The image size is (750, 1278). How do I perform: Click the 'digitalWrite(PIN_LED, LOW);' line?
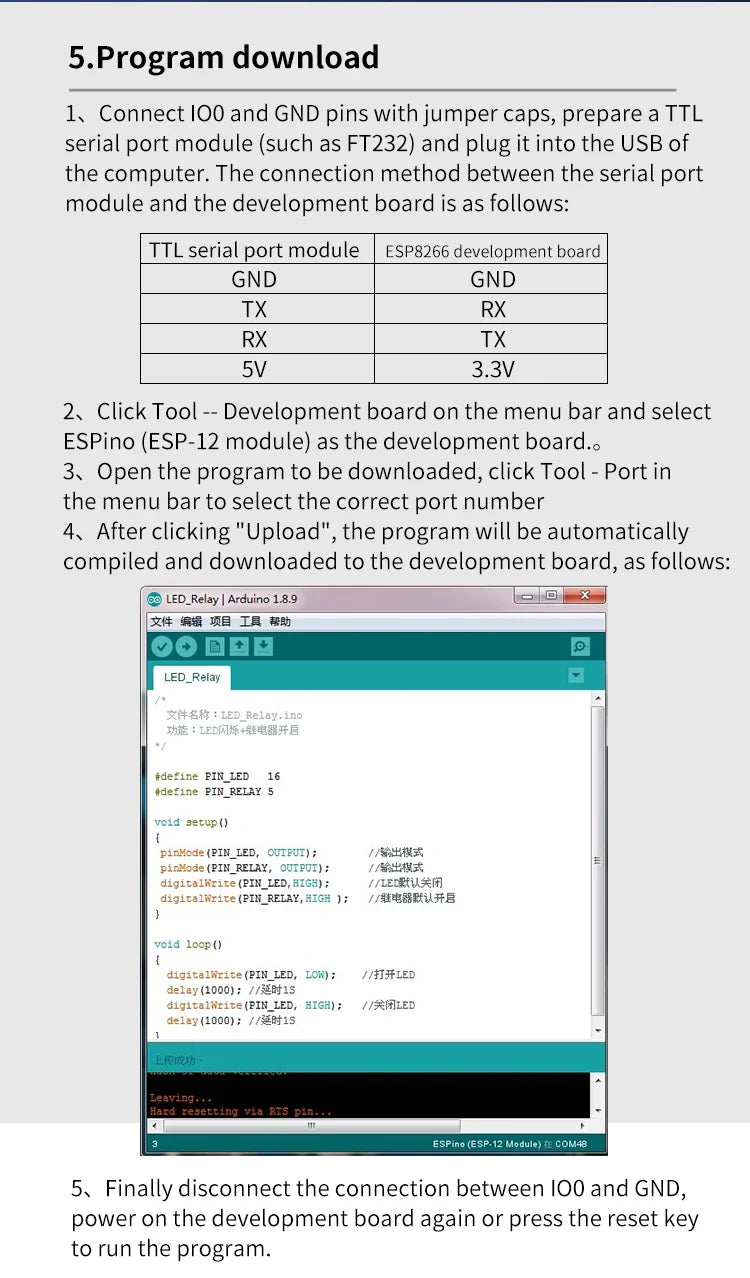251,975
